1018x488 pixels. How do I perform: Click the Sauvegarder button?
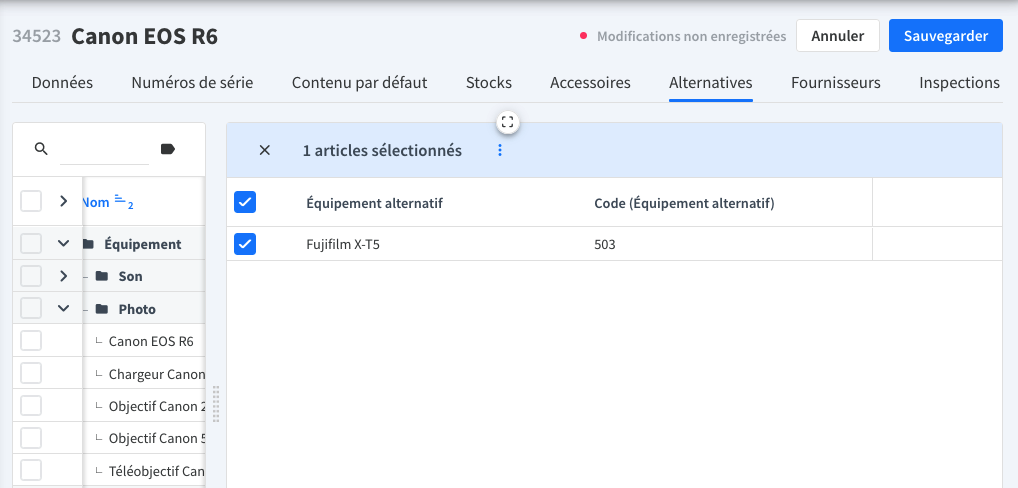(x=946, y=36)
